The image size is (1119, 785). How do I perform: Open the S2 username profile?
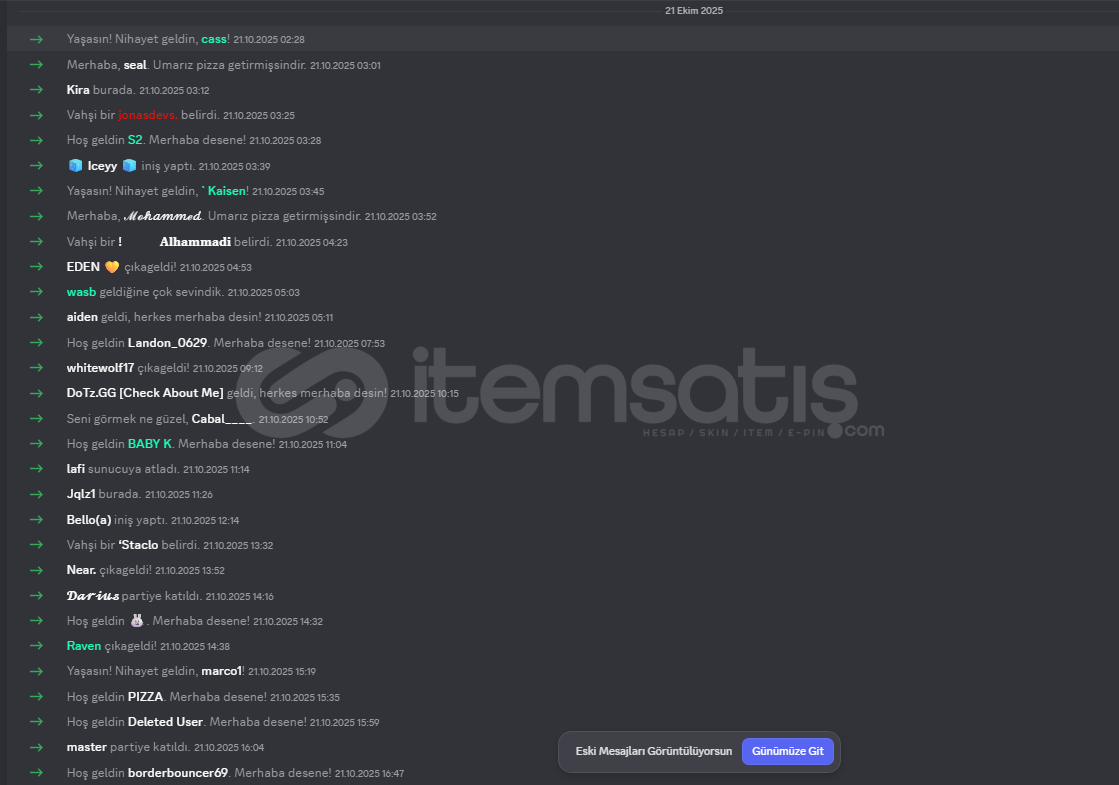click(135, 140)
